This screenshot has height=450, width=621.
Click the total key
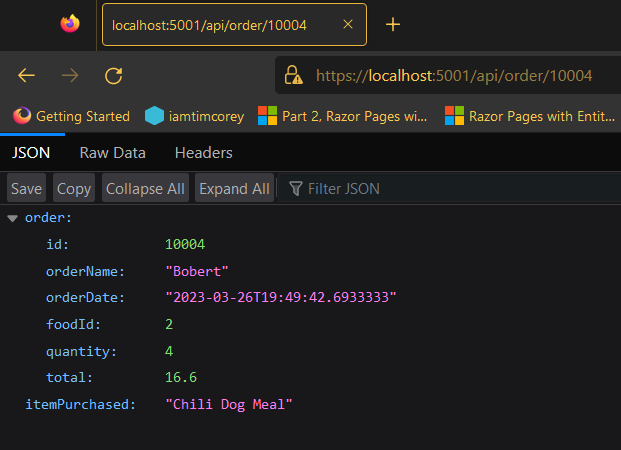coord(69,378)
